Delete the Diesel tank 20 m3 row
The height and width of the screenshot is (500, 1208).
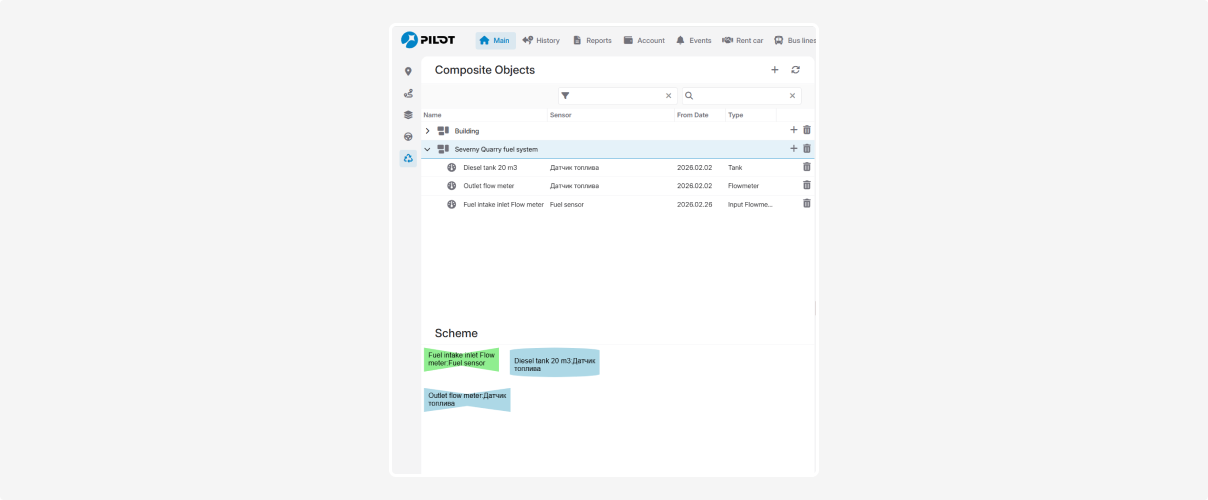point(807,167)
